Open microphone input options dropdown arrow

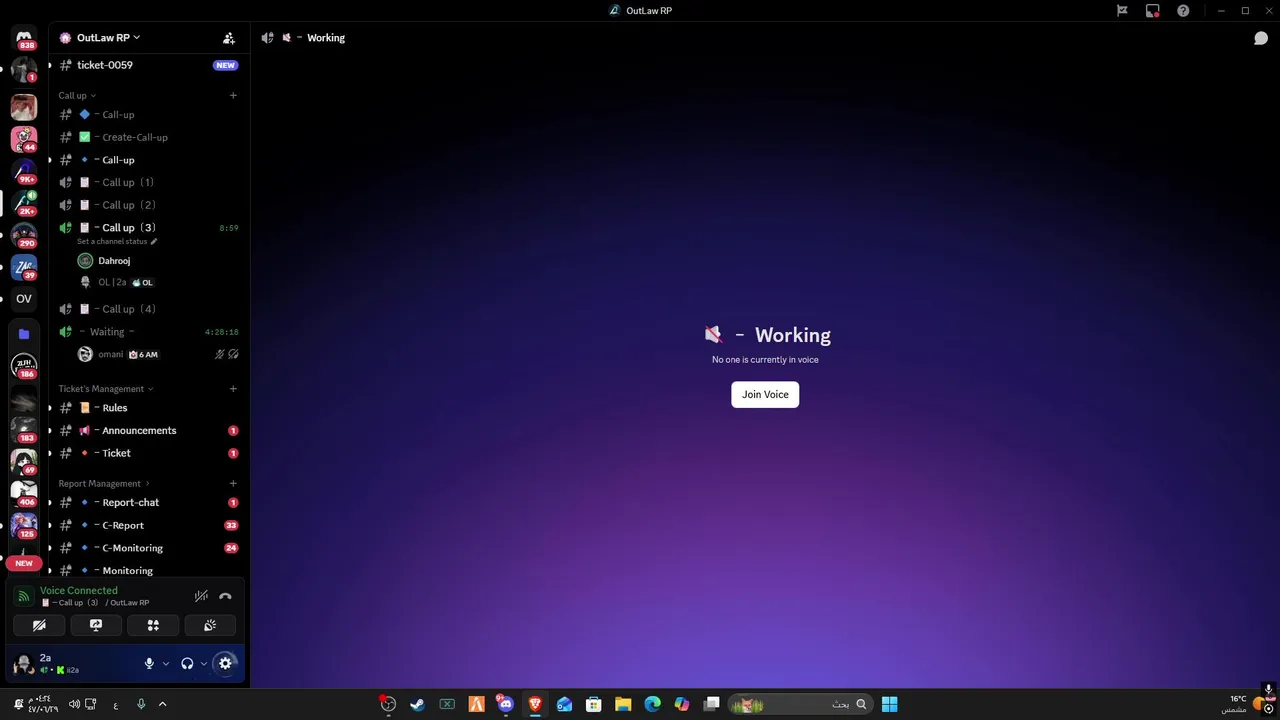coord(166,663)
